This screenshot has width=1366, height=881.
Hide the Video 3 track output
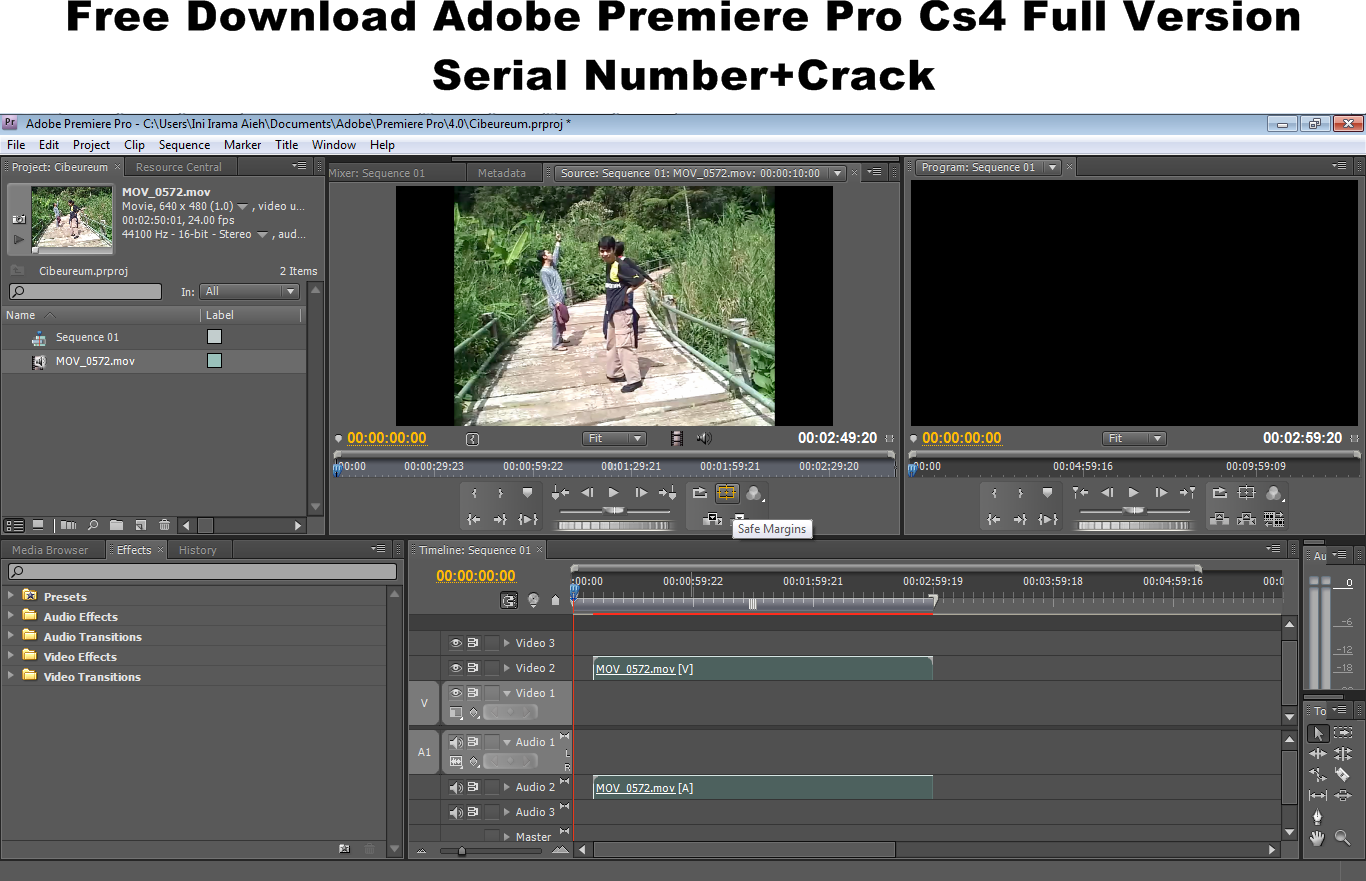[x=456, y=643]
